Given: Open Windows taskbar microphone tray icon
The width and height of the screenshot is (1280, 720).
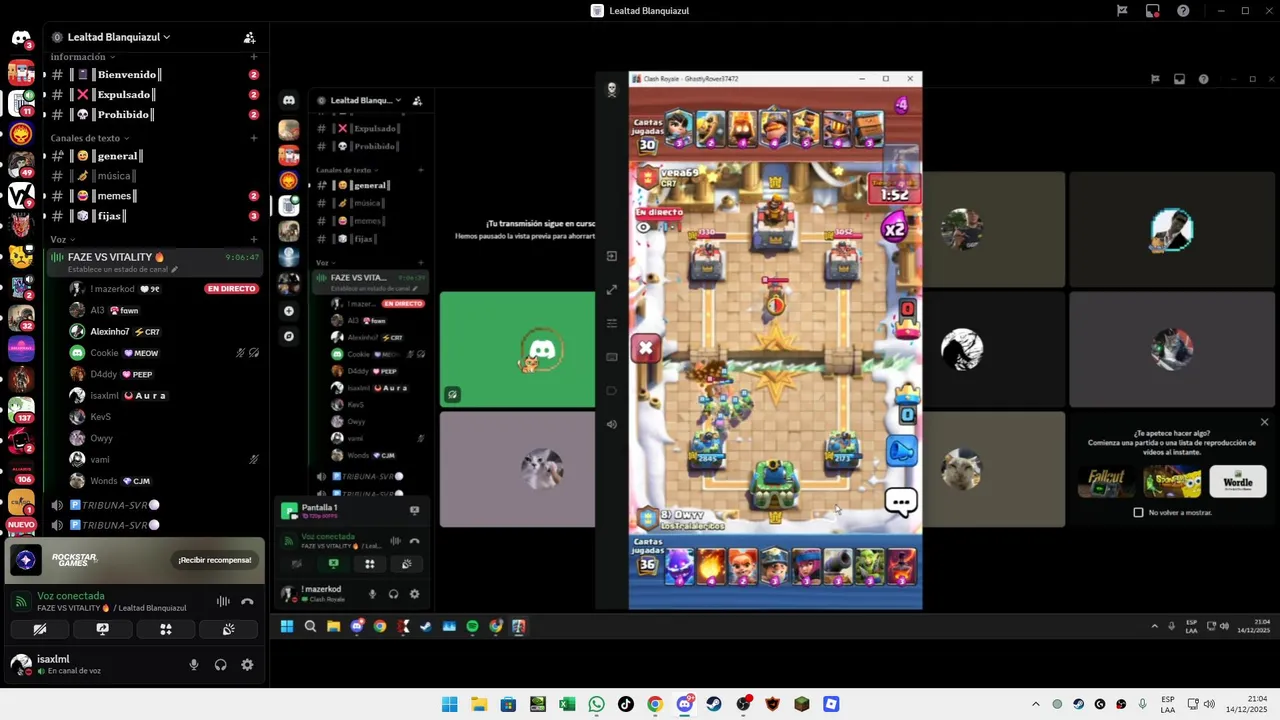Looking at the screenshot, I should (1142, 704).
